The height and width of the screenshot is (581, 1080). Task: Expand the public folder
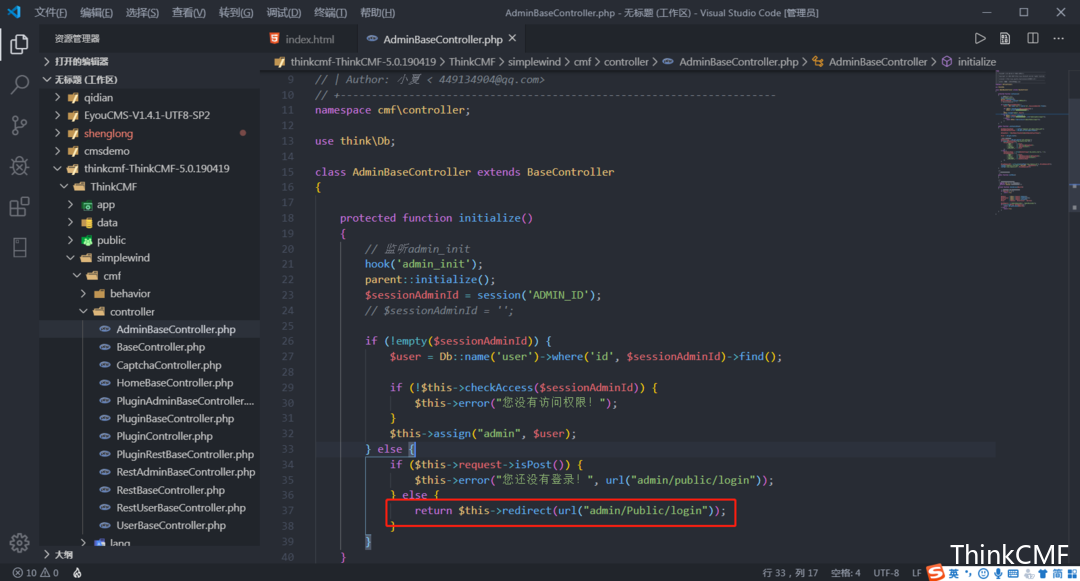150,240
